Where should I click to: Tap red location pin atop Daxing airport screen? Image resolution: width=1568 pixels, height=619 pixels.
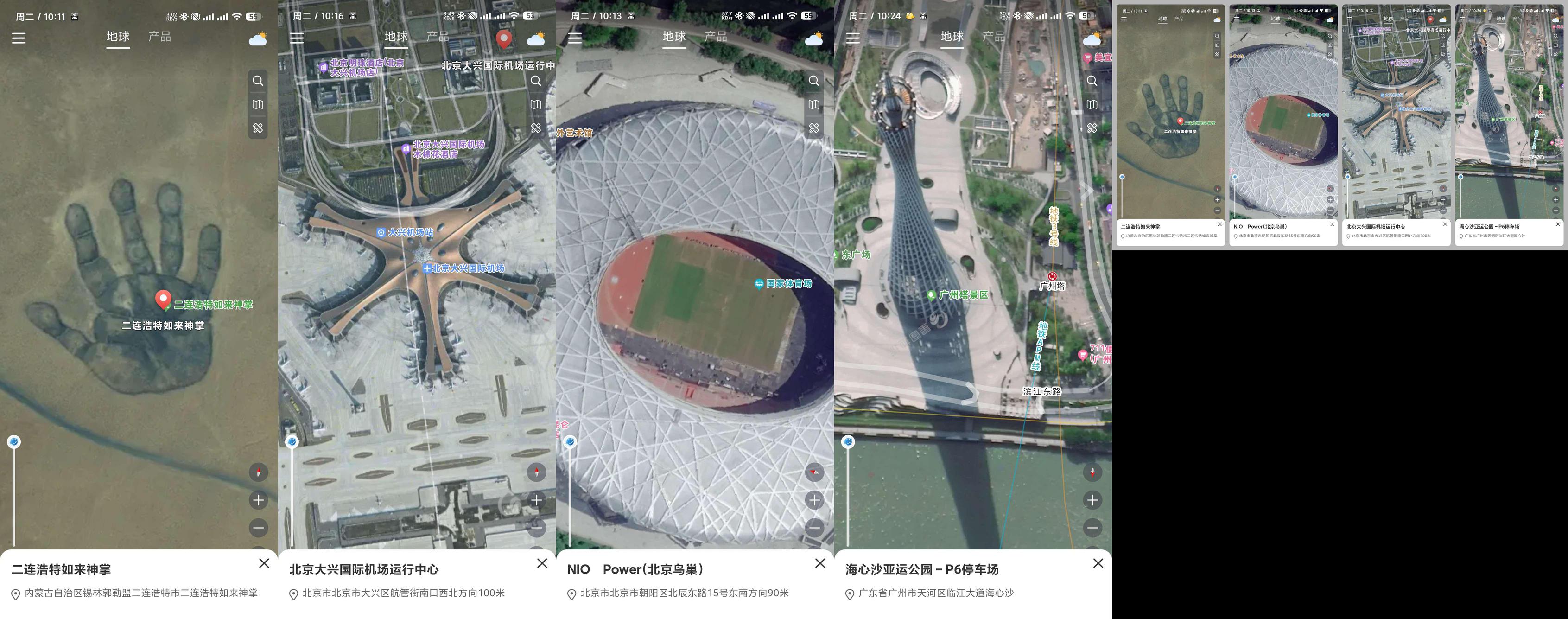[503, 39]
